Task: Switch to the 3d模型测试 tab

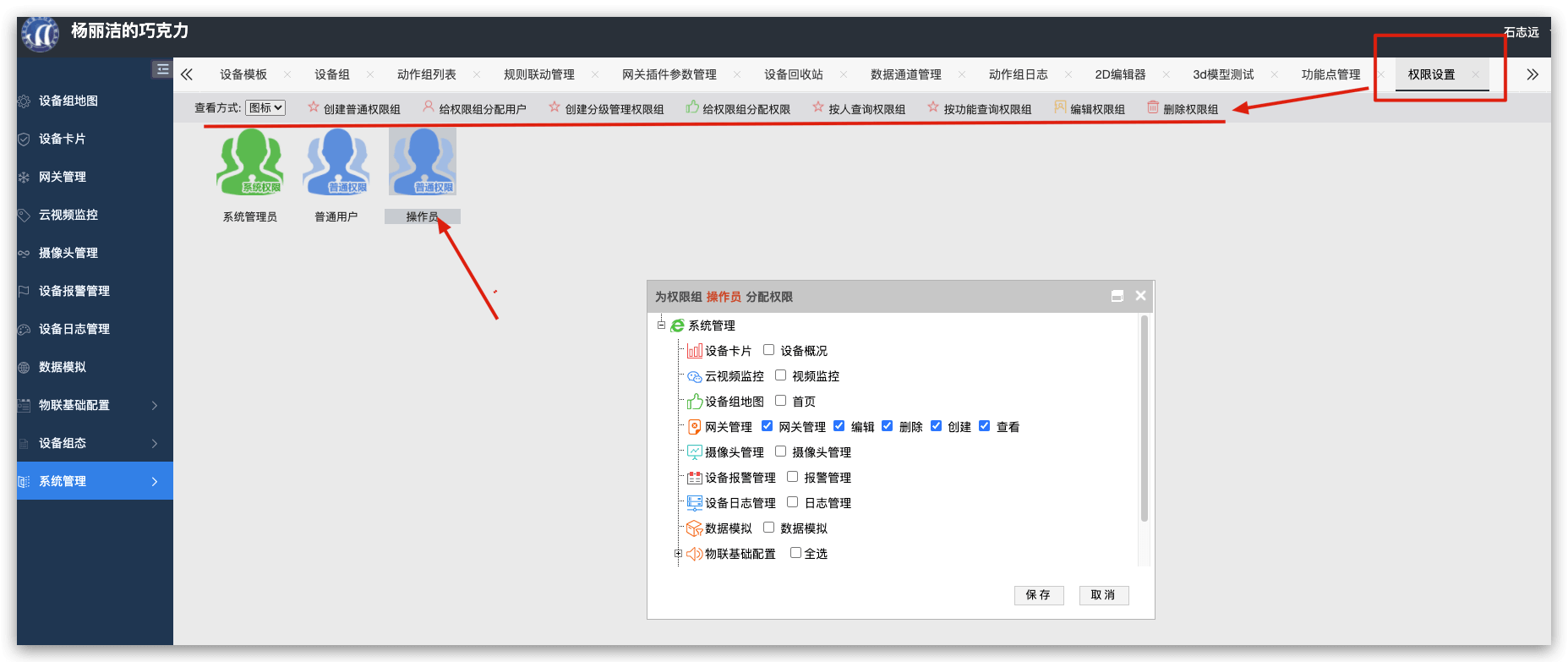Action: (x=1223, y=74)
